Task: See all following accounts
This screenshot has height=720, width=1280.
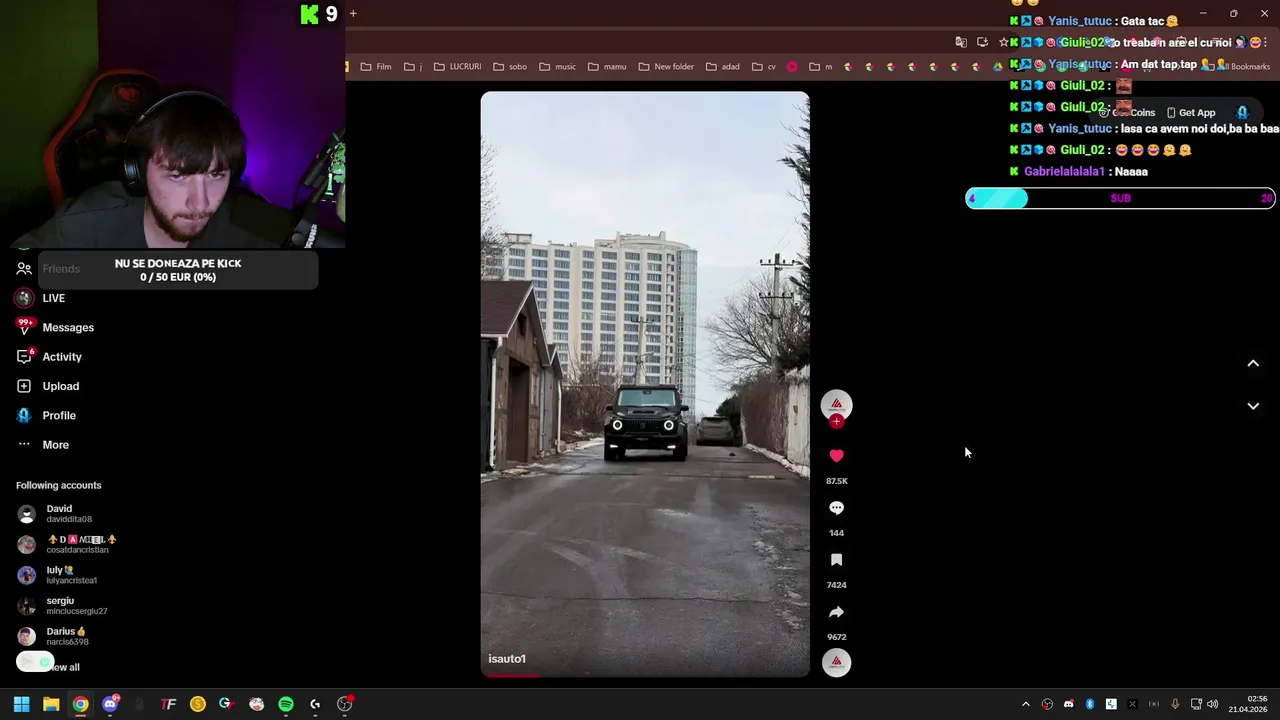Action: tap(66, 667)
